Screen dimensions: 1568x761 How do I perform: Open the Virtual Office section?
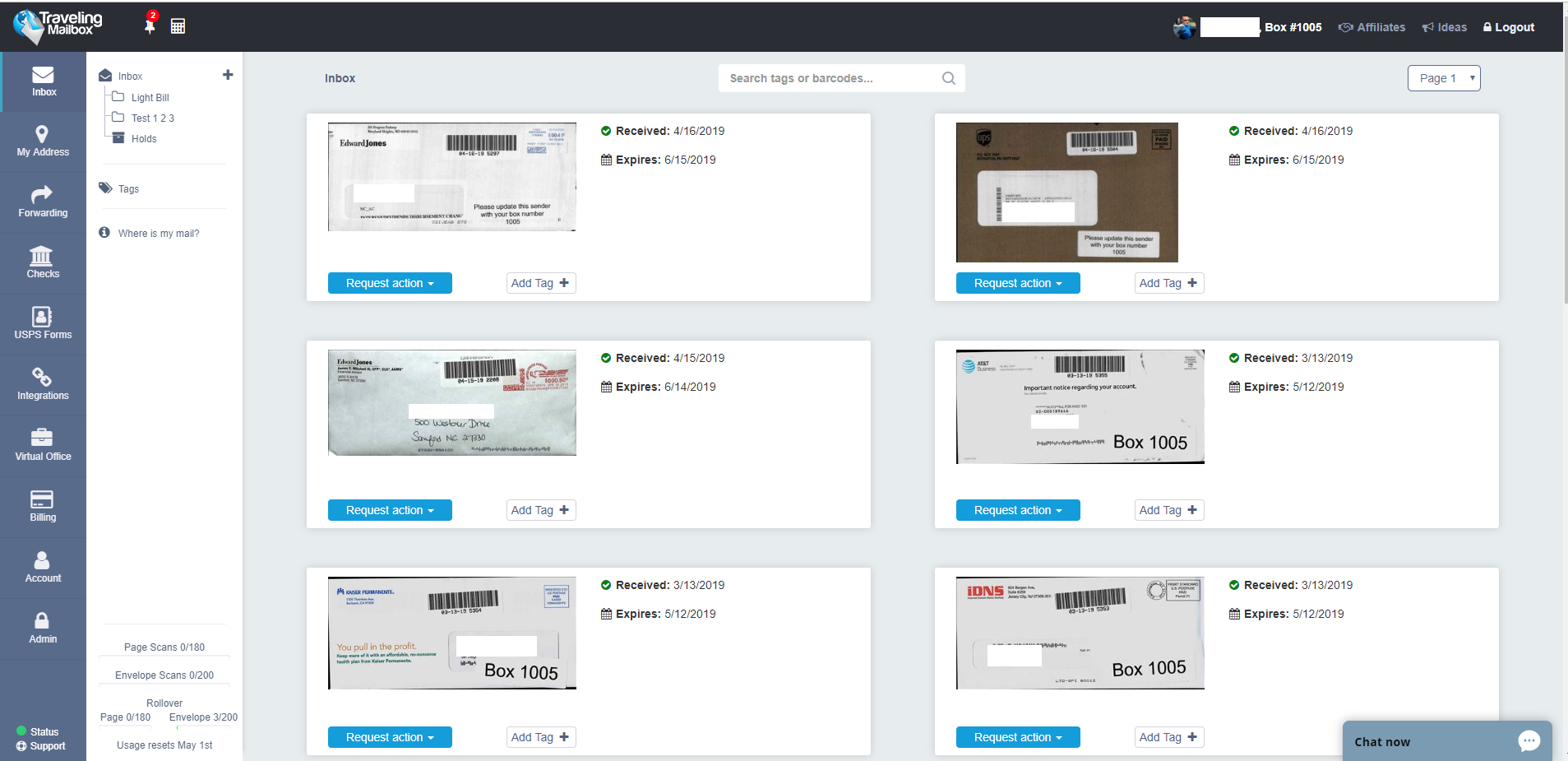point(44,446)
